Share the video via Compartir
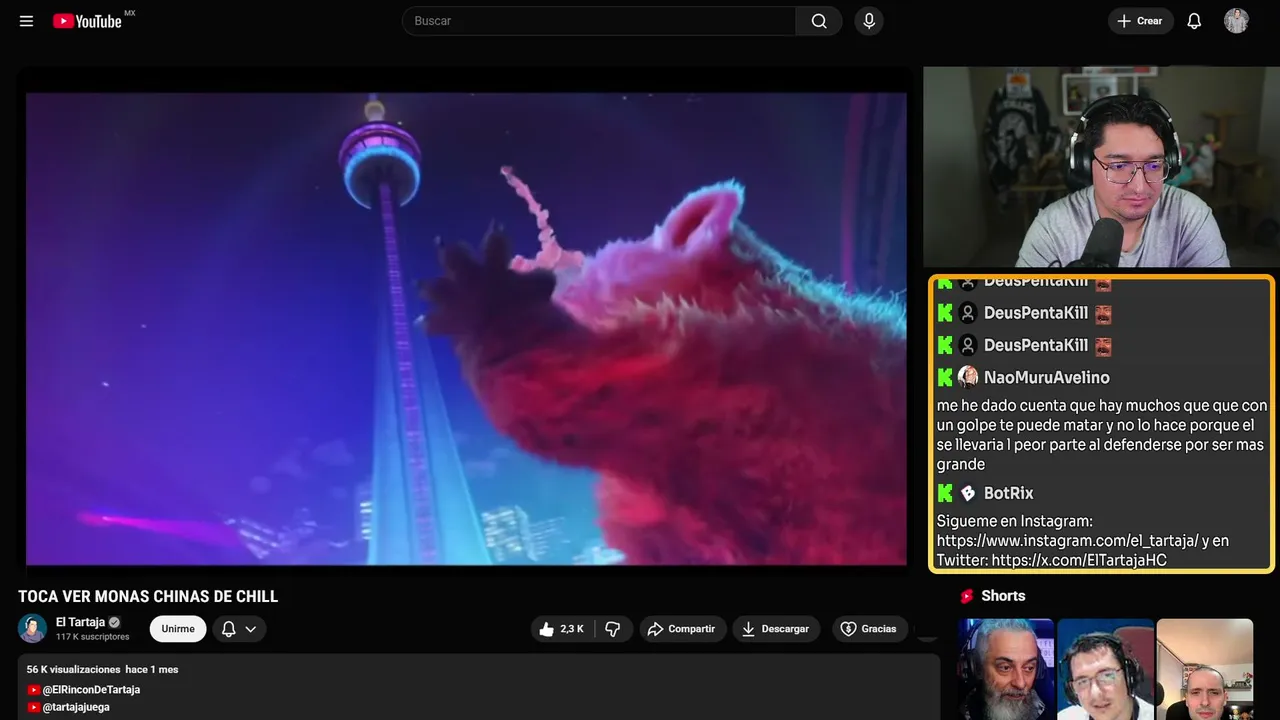This screenshot has height=720, width=1280. coord(681,629)
